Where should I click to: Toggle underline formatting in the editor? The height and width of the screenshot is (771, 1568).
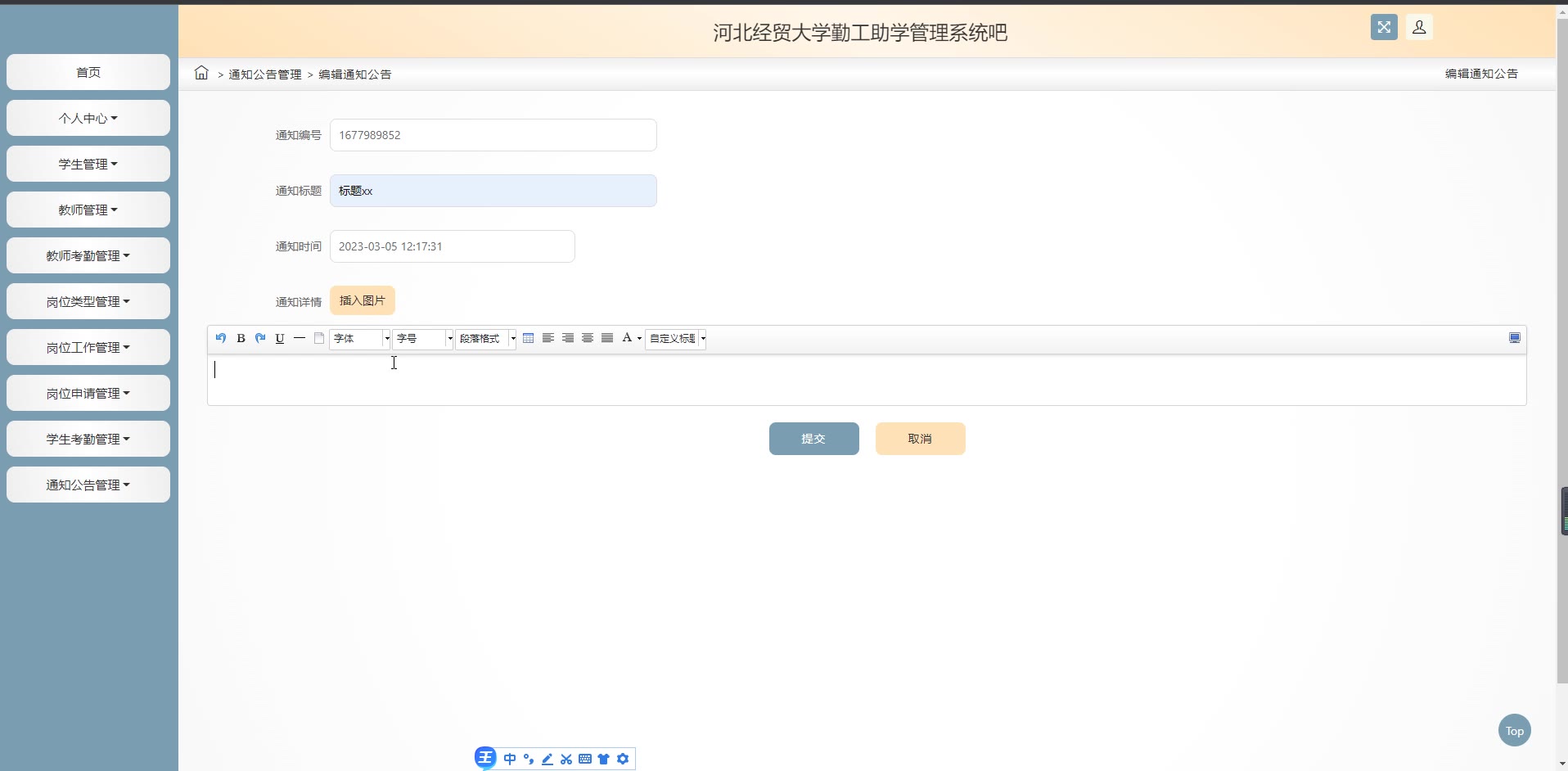pos(280,338)
